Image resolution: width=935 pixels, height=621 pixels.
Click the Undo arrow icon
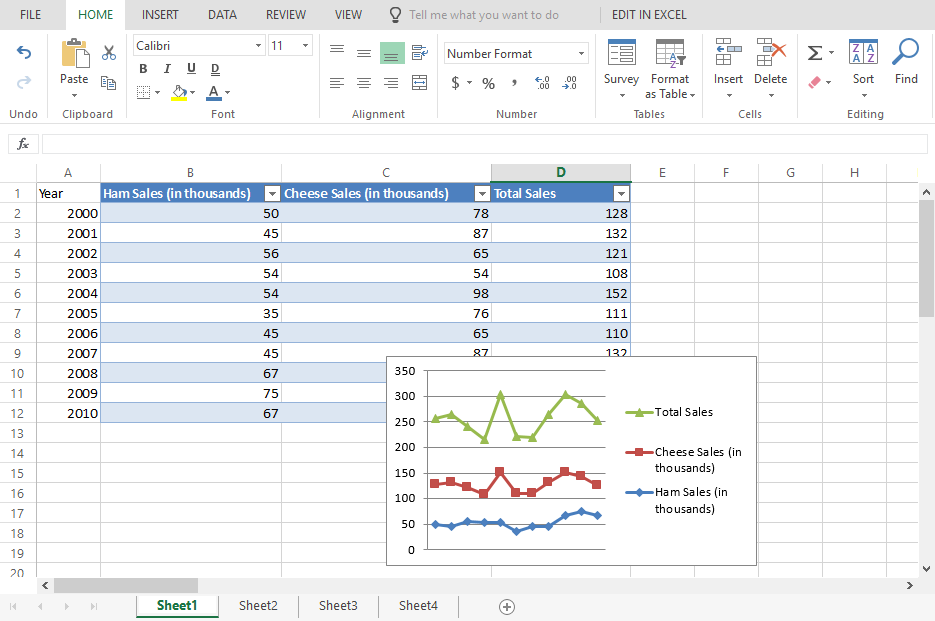point(24,53)
